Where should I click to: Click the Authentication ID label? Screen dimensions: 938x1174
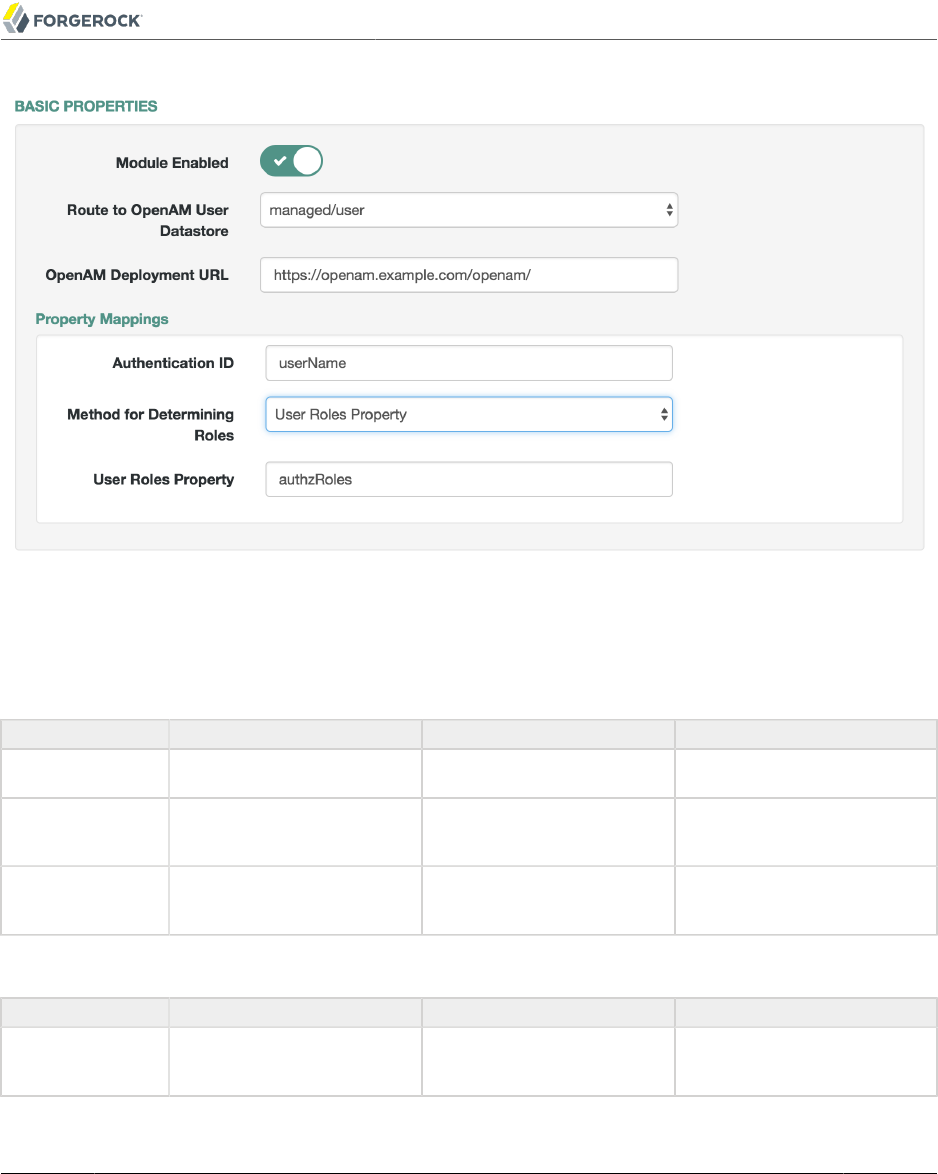tap(173, 363)
